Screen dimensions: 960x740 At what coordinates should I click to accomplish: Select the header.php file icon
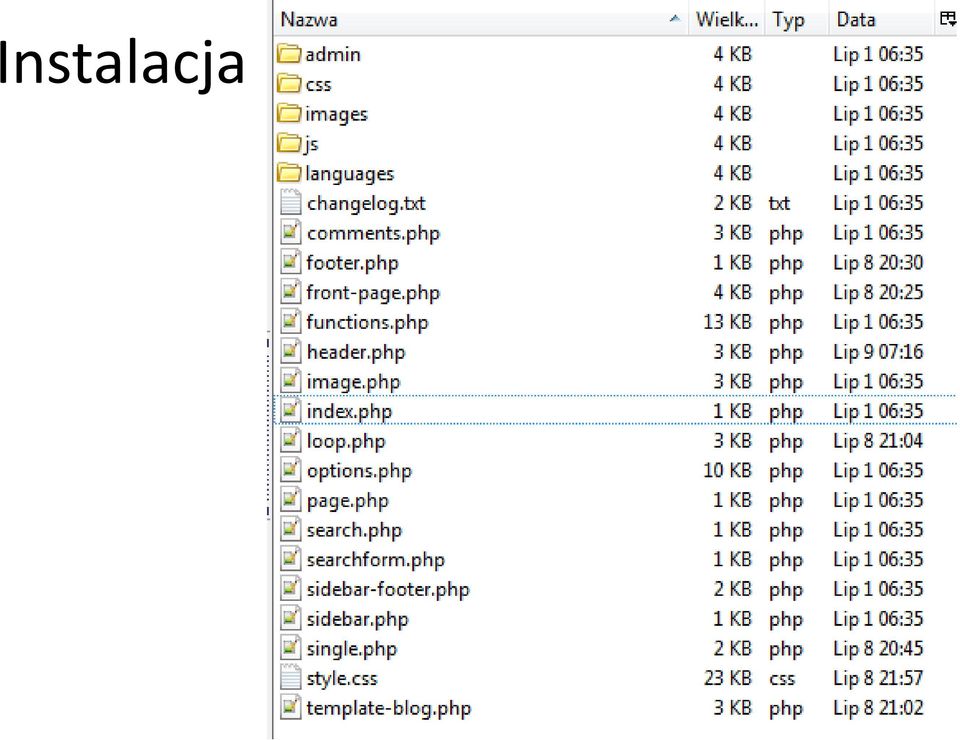point(290,351)
